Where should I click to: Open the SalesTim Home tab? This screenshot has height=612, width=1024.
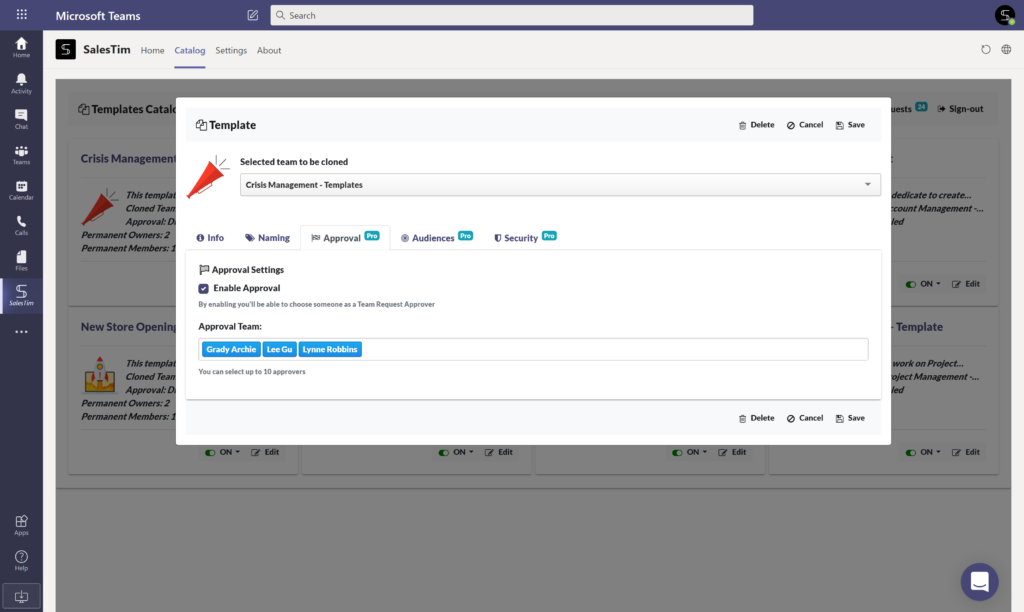click(x=152, y=50)
